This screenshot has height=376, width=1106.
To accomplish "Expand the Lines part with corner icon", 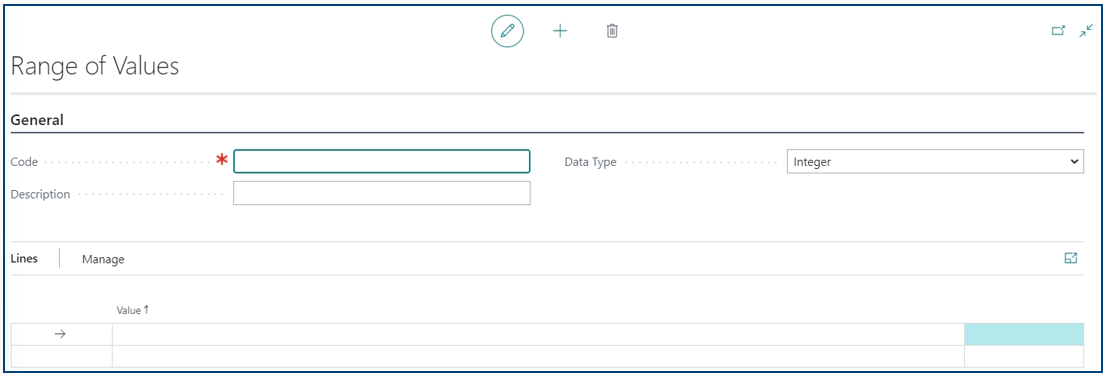I will coord(1071,258).
